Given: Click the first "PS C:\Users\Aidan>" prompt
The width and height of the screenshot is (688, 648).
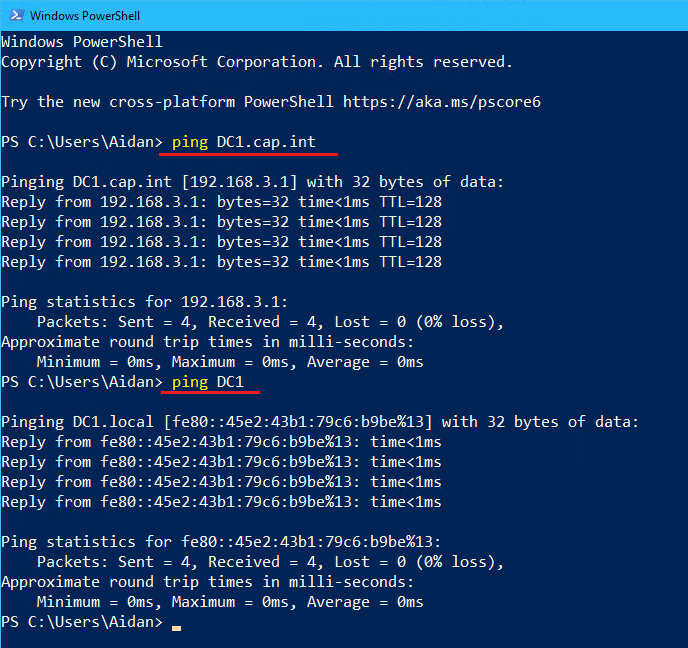Looking at the screenshot, I should point(82,142).
